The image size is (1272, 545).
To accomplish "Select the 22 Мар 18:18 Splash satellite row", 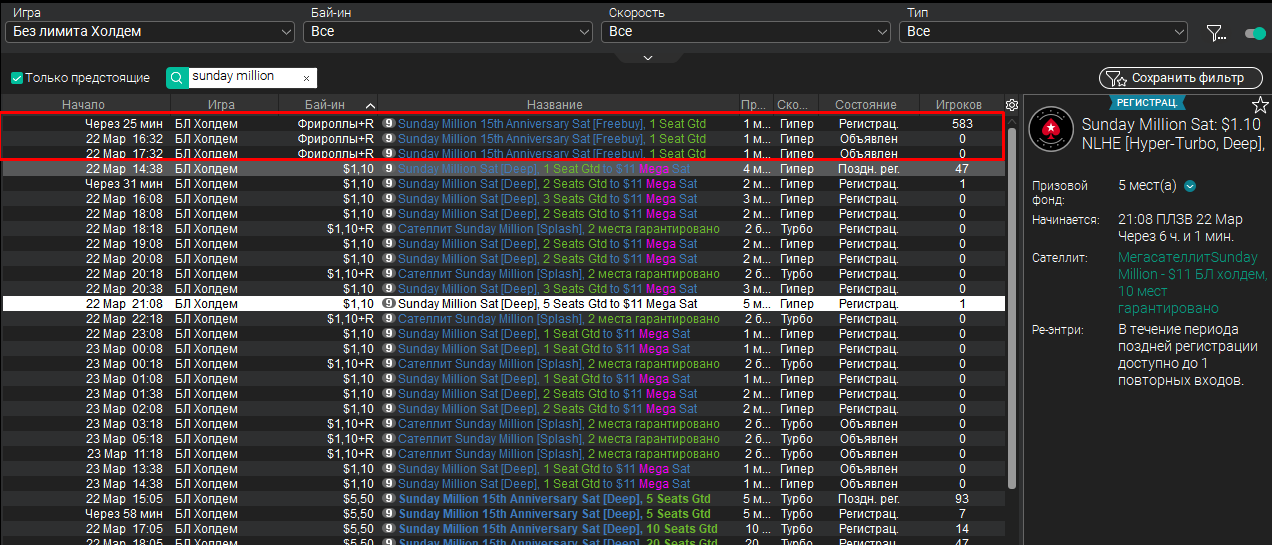I will pyautogui.click(x=503, y=229).
